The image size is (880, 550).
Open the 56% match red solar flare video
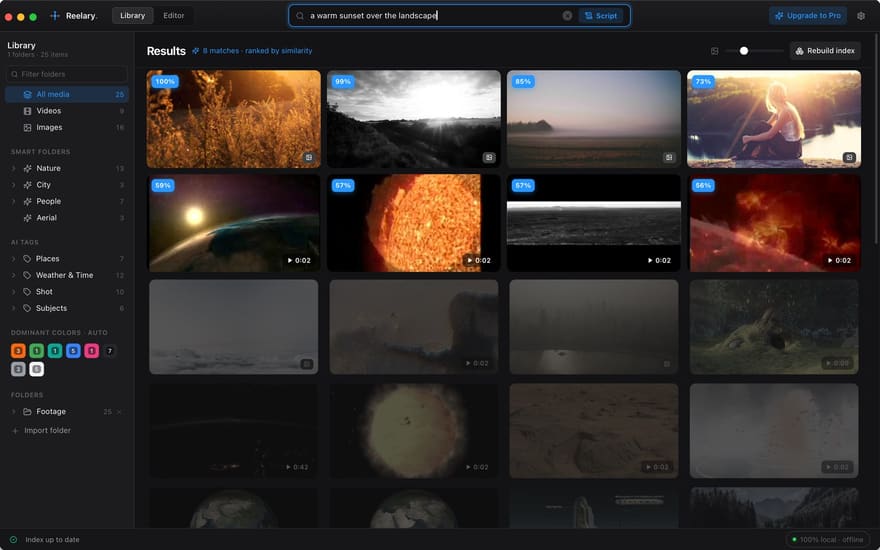774,223
